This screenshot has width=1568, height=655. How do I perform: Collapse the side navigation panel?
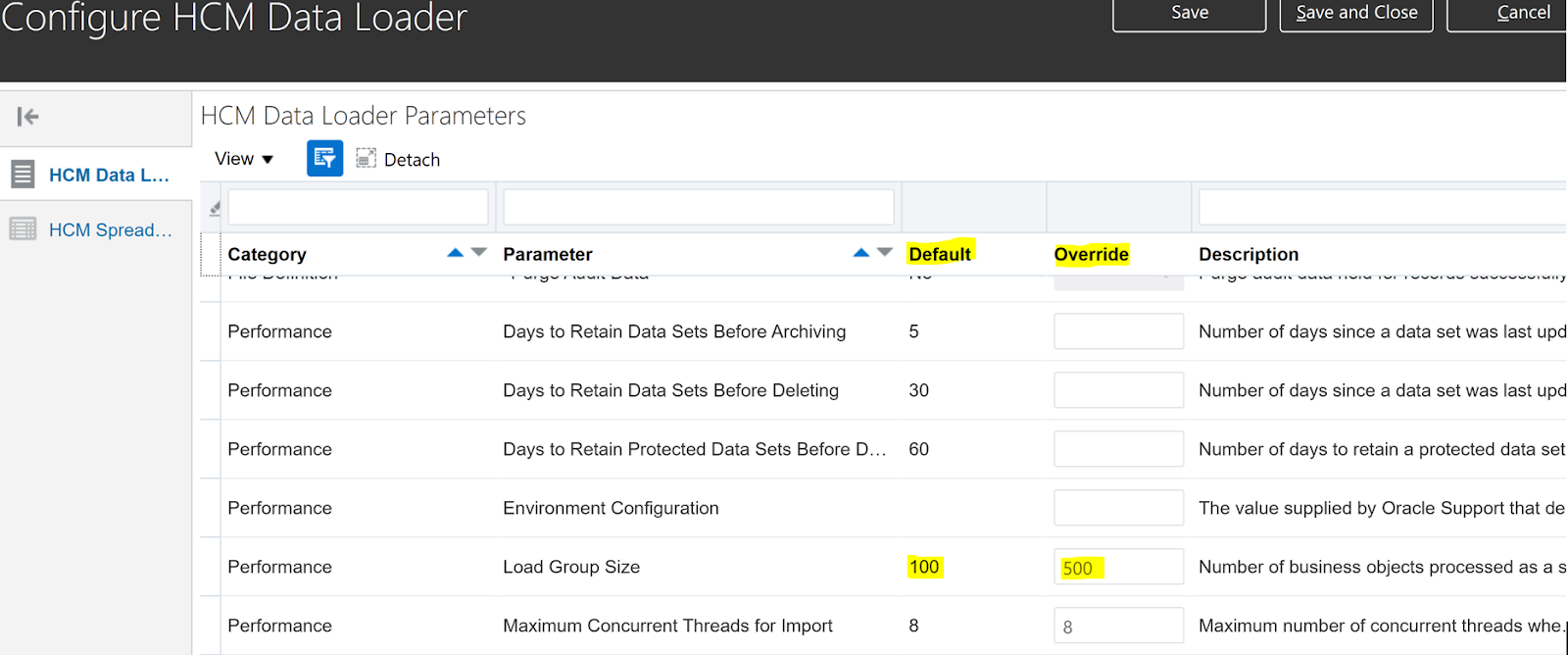[27, 117]
